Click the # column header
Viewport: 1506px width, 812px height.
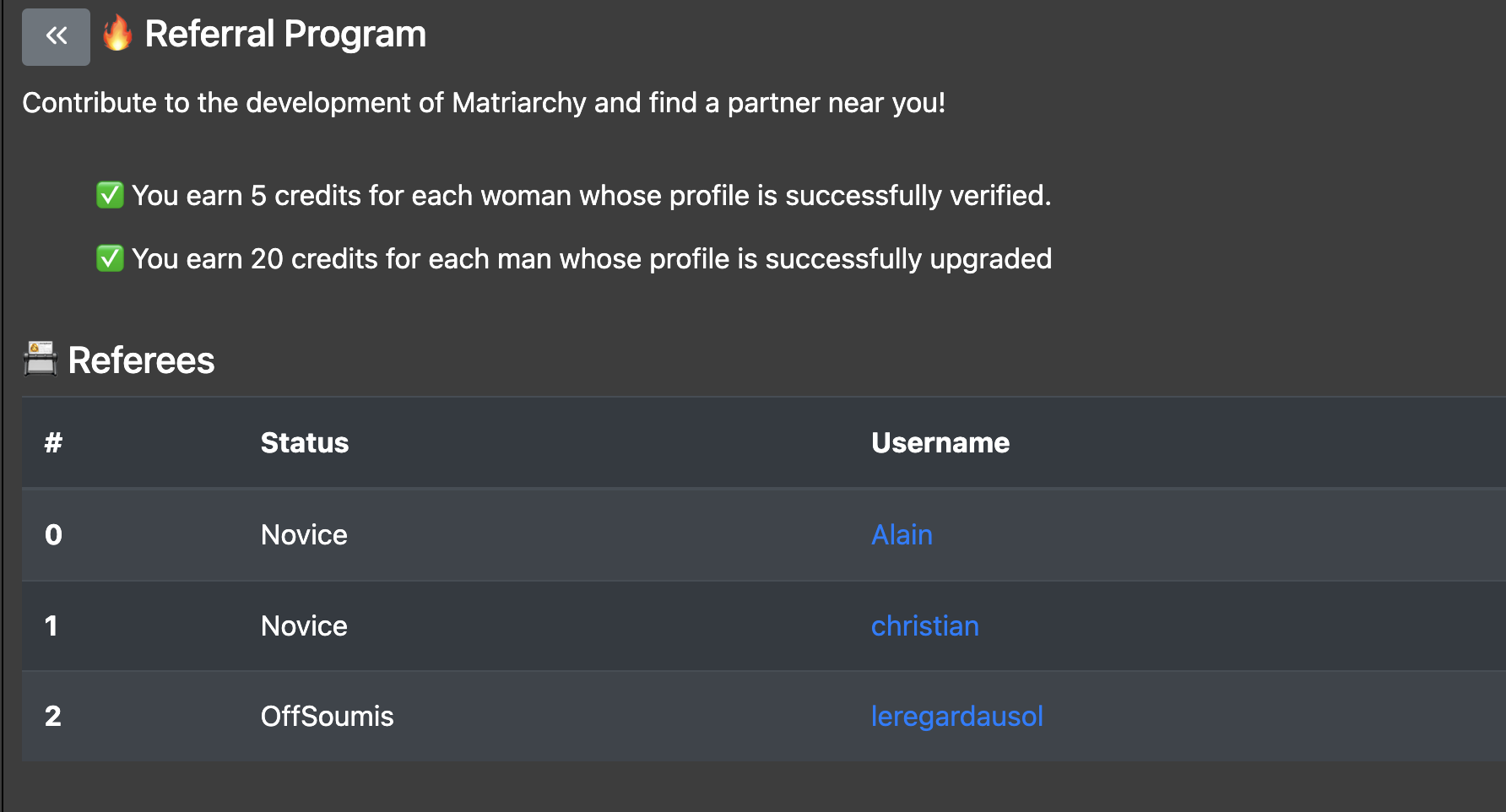tap(53, 442)
